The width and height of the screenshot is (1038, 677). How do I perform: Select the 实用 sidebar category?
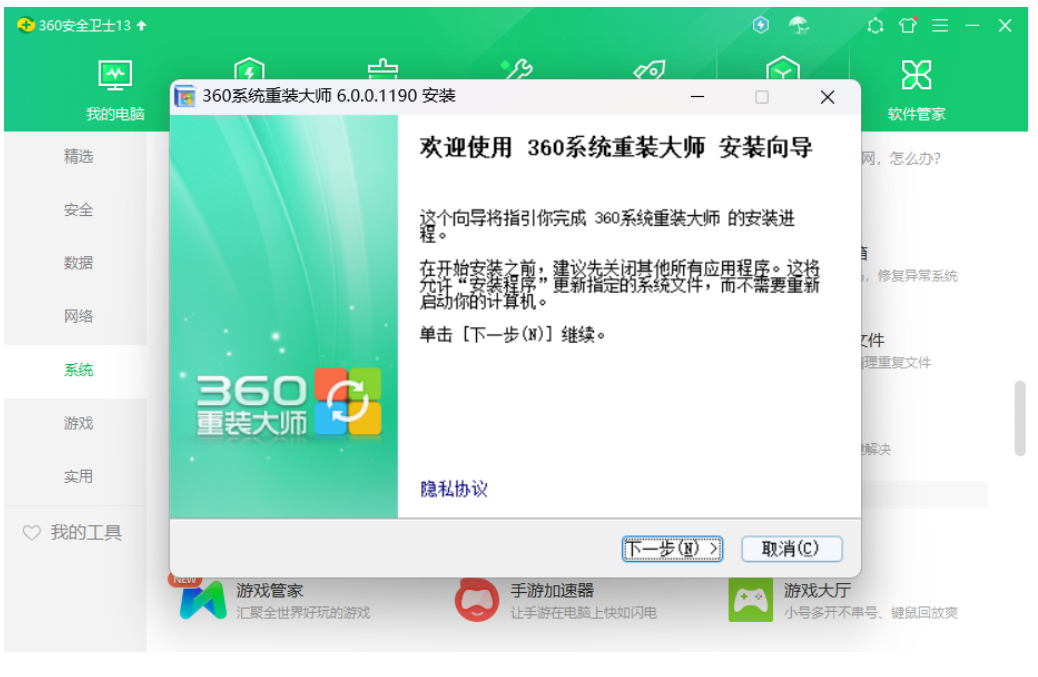point(78,476)
